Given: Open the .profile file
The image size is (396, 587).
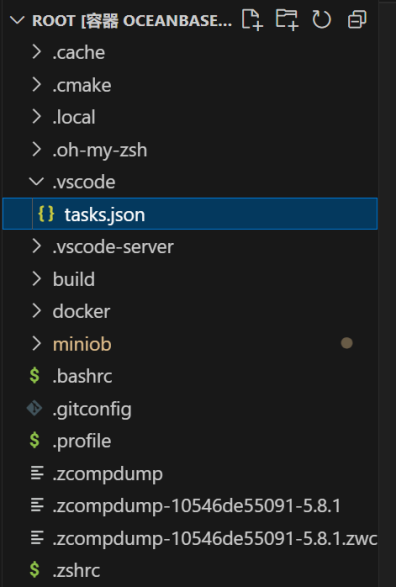Looking at the screenshot, I should (190, 441).
